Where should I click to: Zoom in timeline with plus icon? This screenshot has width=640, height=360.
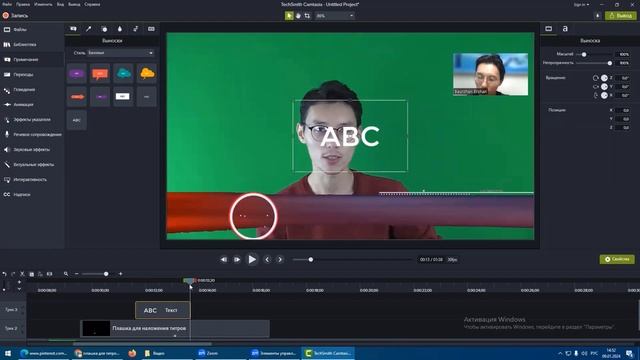[x=120, y=274]
